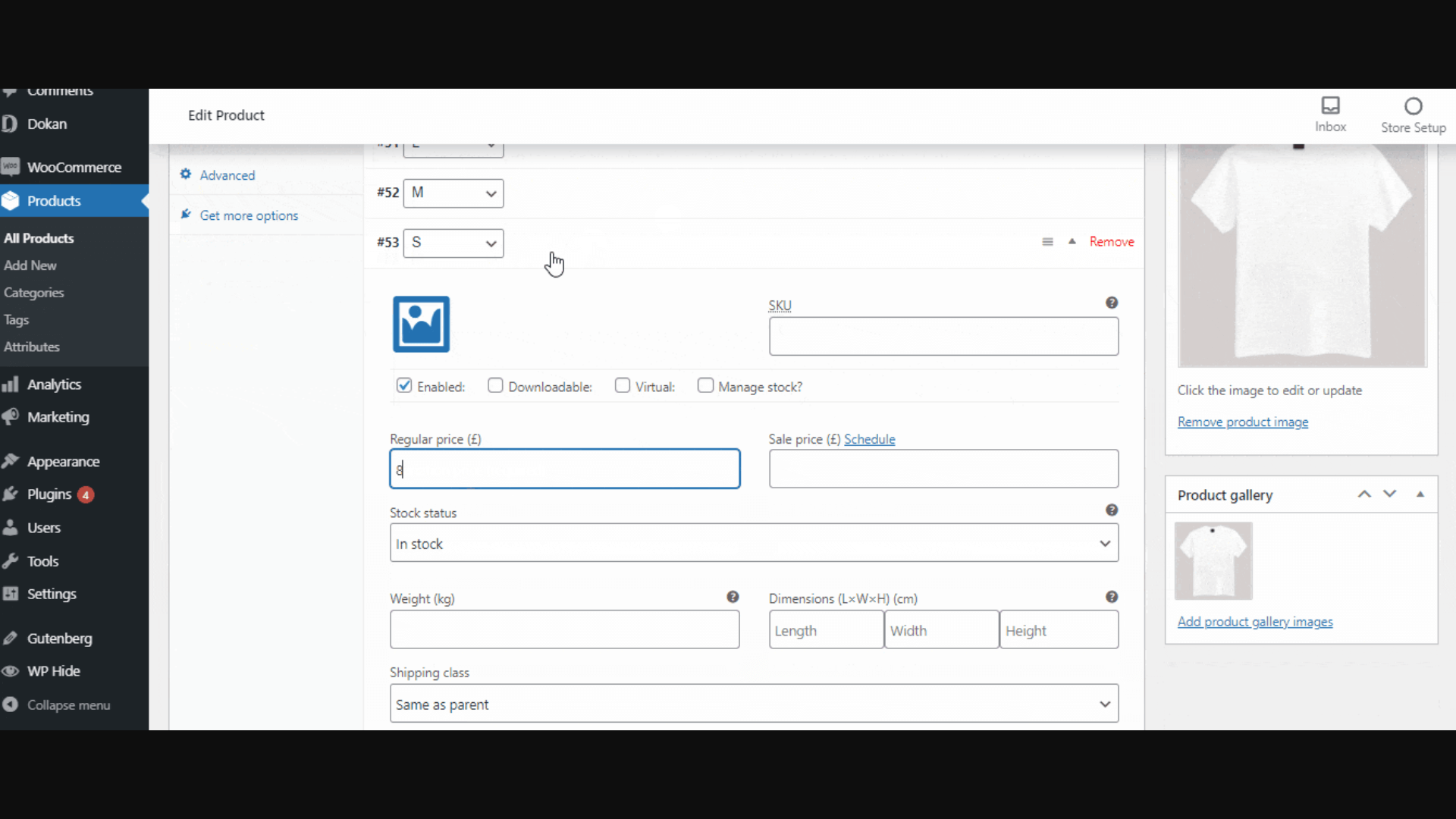Viewport: 1456px width, 819px height.
Task: Click the Advanced gear icon
Action: 186,174
